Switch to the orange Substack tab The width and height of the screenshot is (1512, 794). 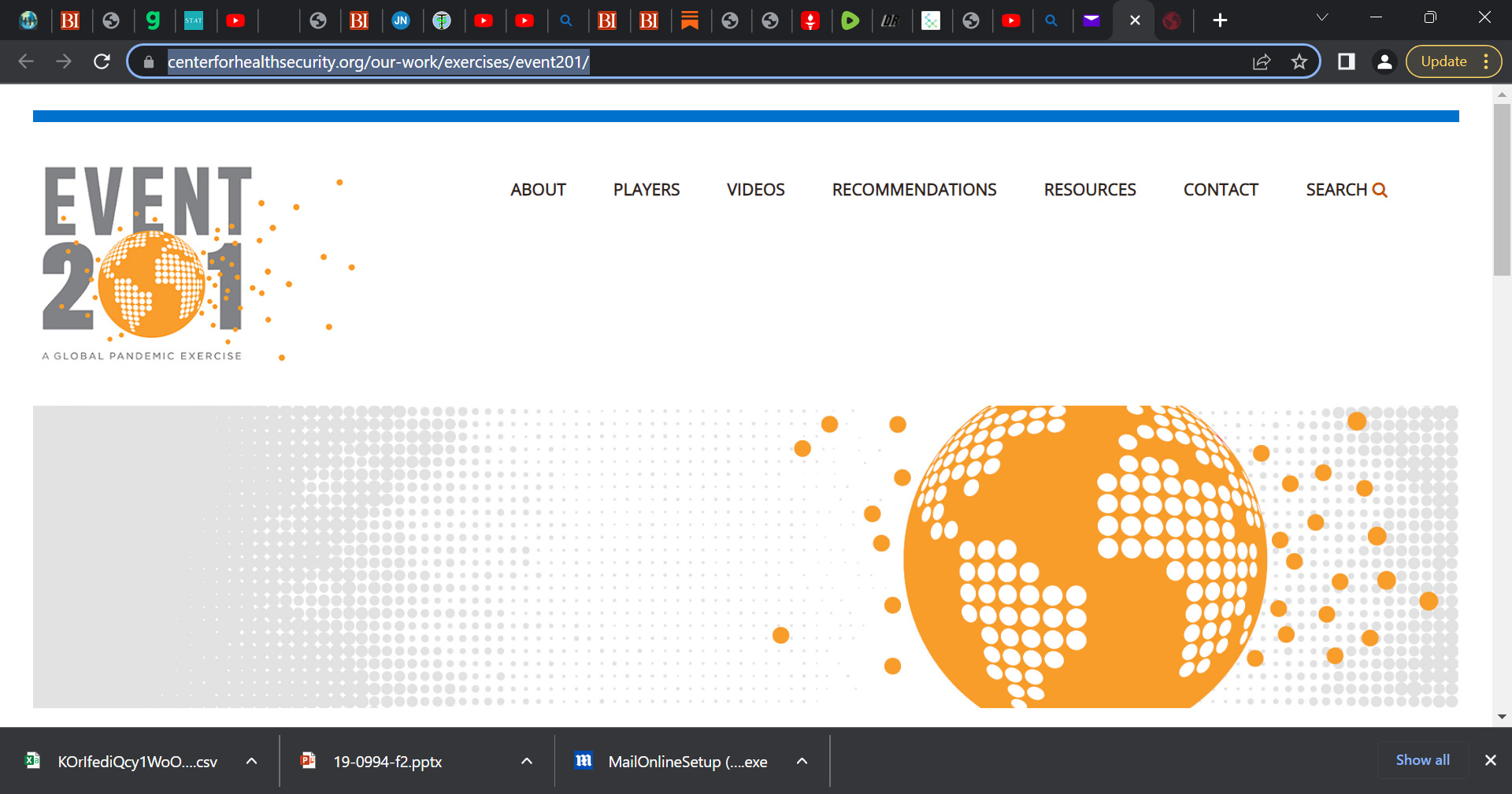pyautogui.click(x=690, y=20)
